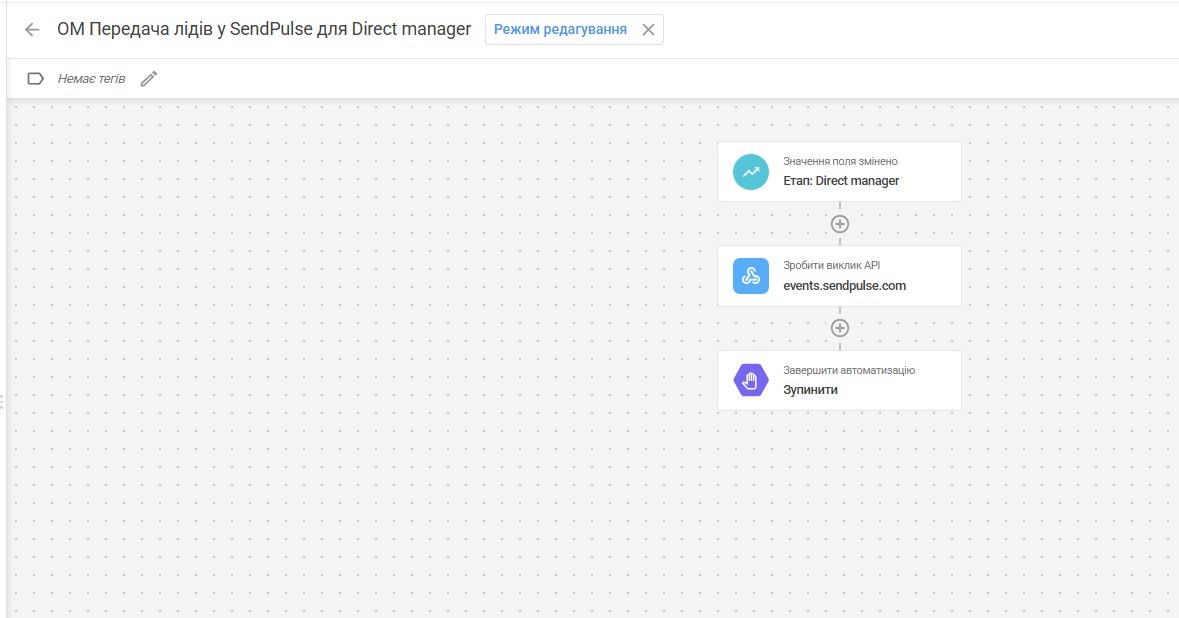
Task: Click the blue webhook API icon
Action: [750, 276]
